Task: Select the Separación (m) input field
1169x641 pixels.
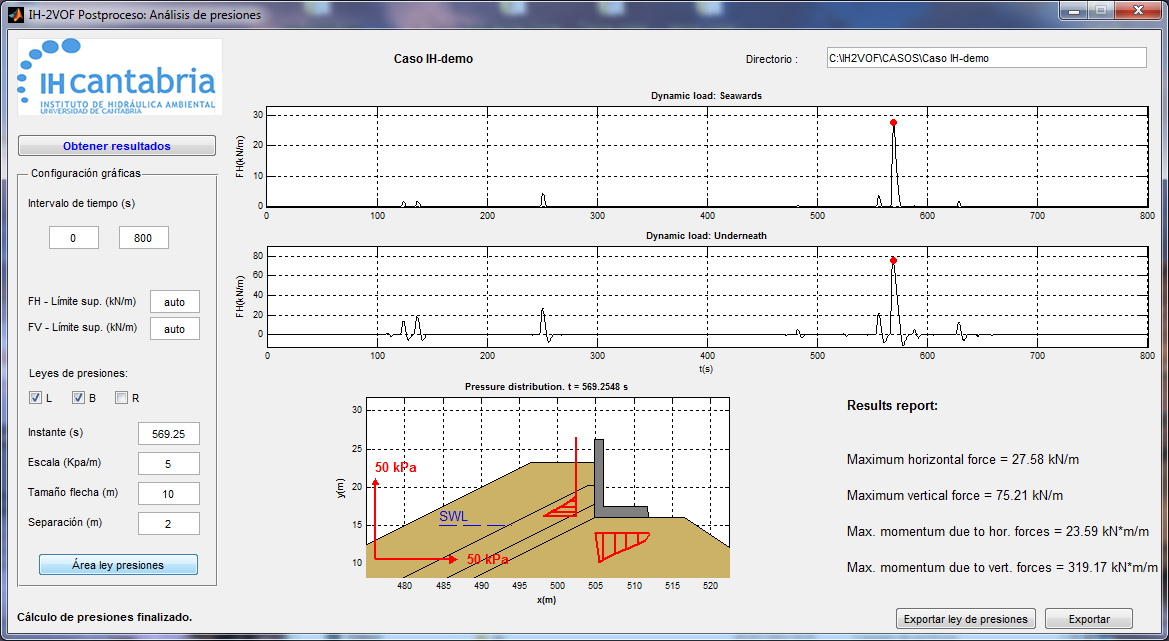Action: click(x=168, y=523)
